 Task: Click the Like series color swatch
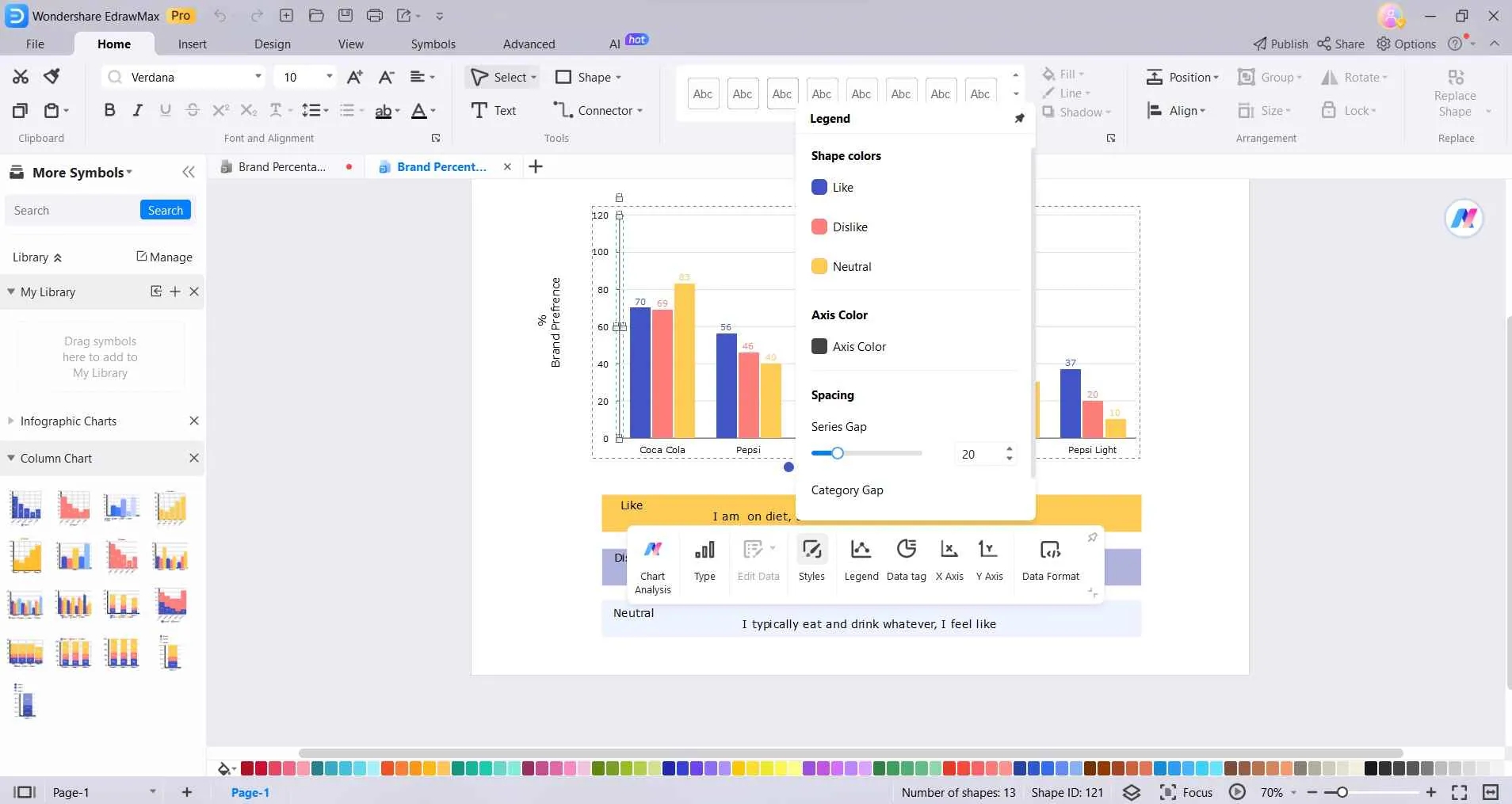click(819, 187)
